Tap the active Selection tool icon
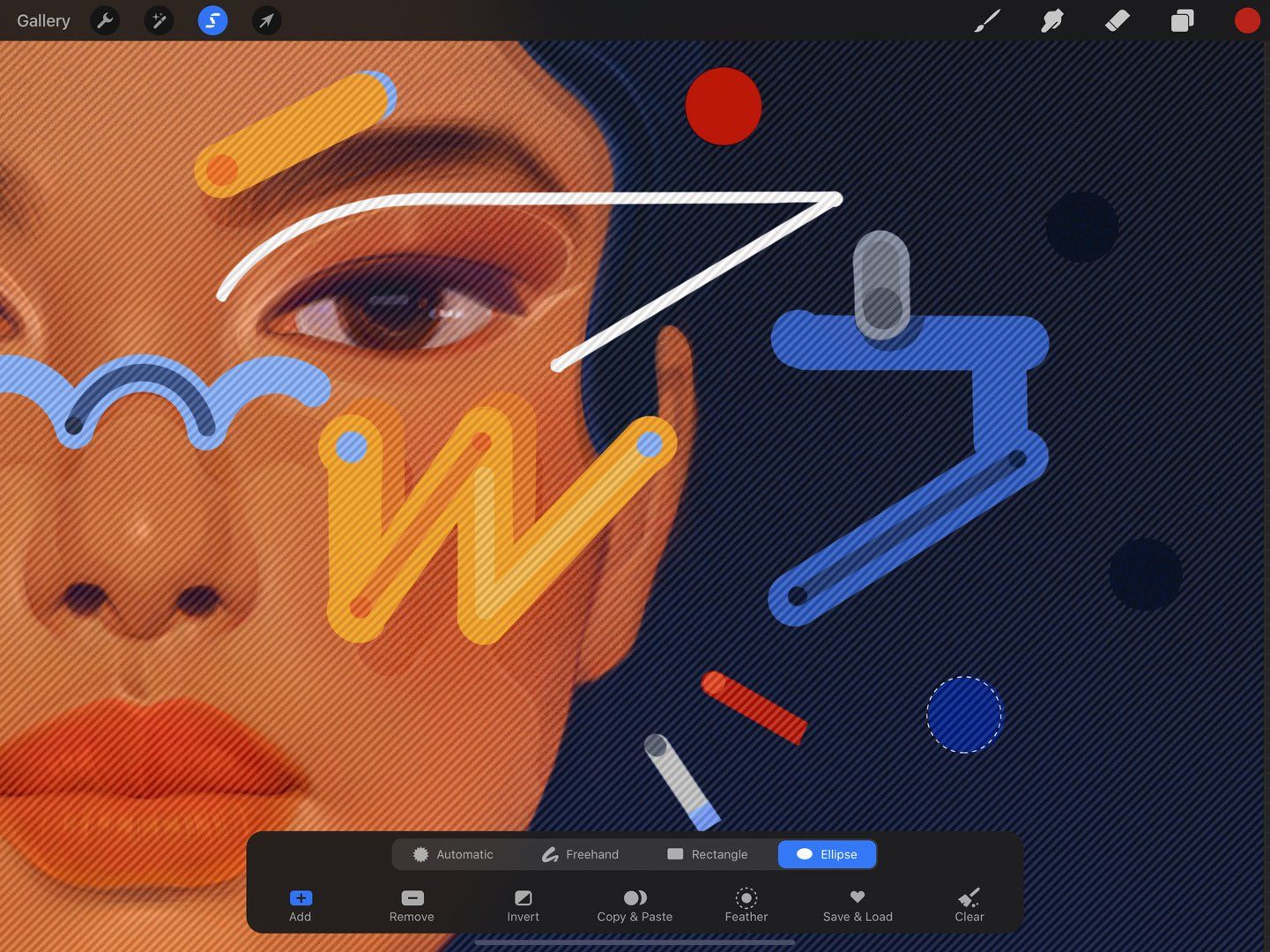Screen dimensions: 1270x952 (212, 20)
